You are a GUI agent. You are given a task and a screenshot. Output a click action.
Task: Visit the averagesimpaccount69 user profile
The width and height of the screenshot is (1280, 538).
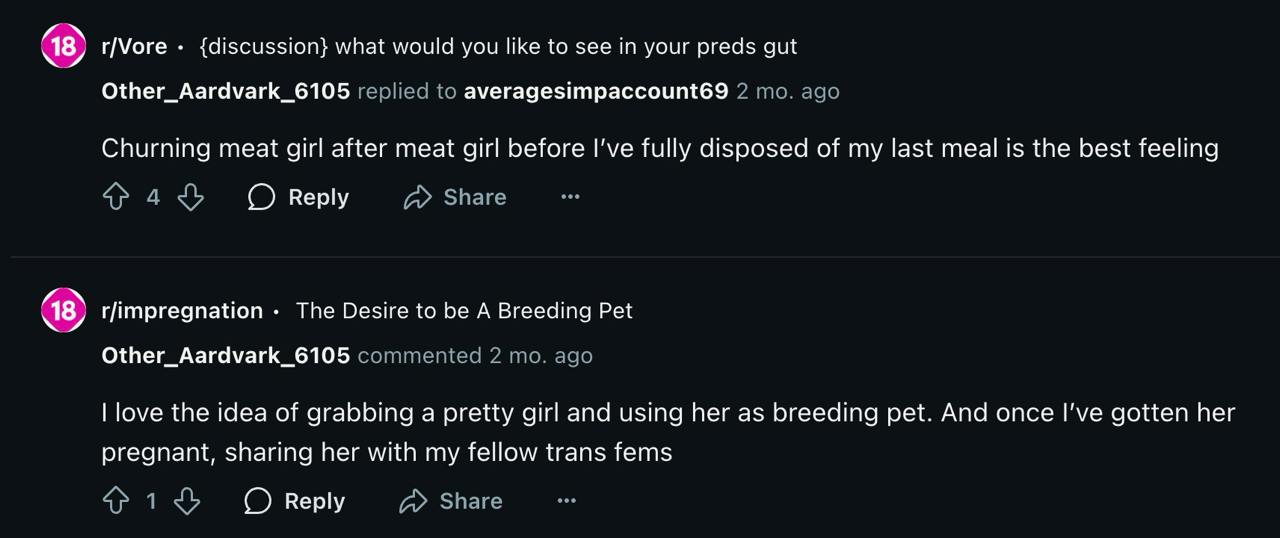[596, 91]
